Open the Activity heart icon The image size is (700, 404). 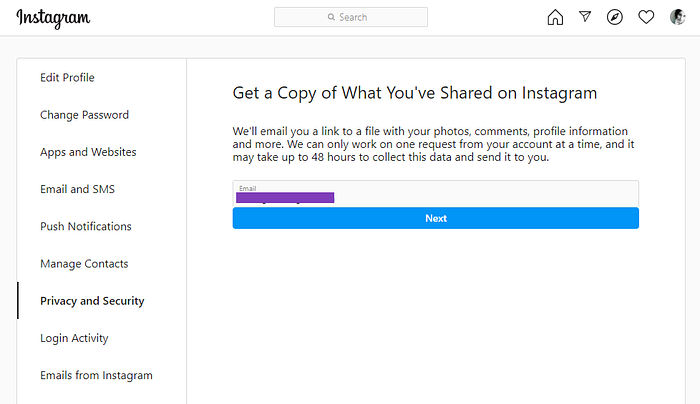point(646,17)
